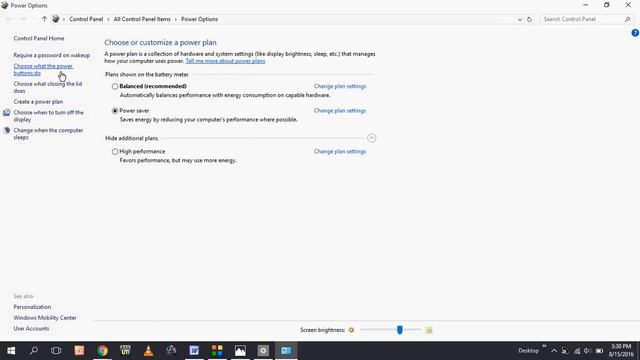This screenshot has width=640, height=360.
Task: Open Change when the computer sleeps
Action: point(48,134)
